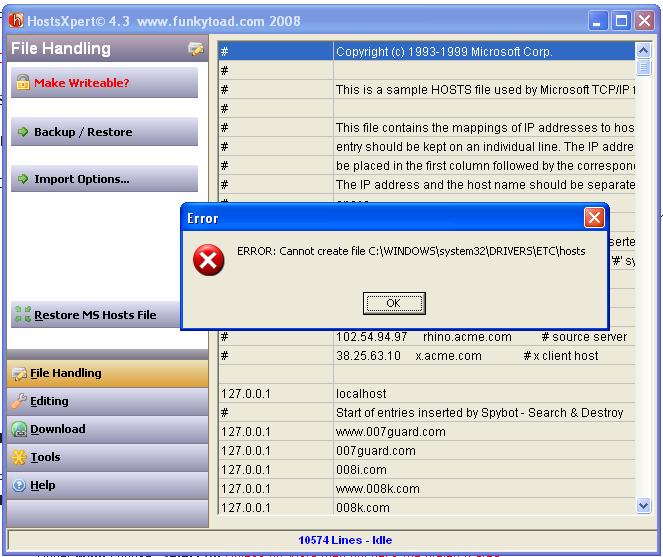The image size is (663, 557).
Task: Select the localhost entry
Action: tap(427, 394)
